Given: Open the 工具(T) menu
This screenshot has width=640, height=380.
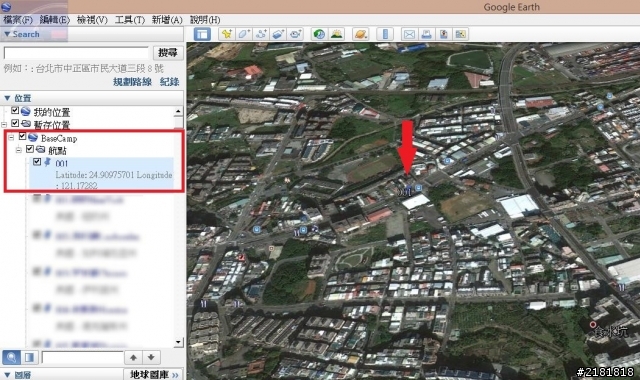Looking at the screenshot, I should (130, 20).
